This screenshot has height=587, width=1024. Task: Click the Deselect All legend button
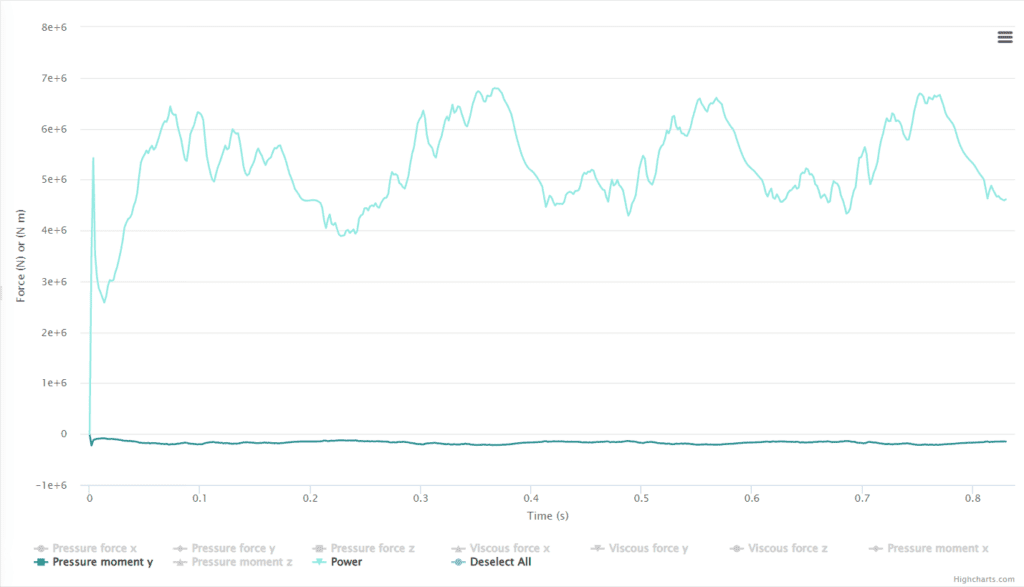point(500,562)
